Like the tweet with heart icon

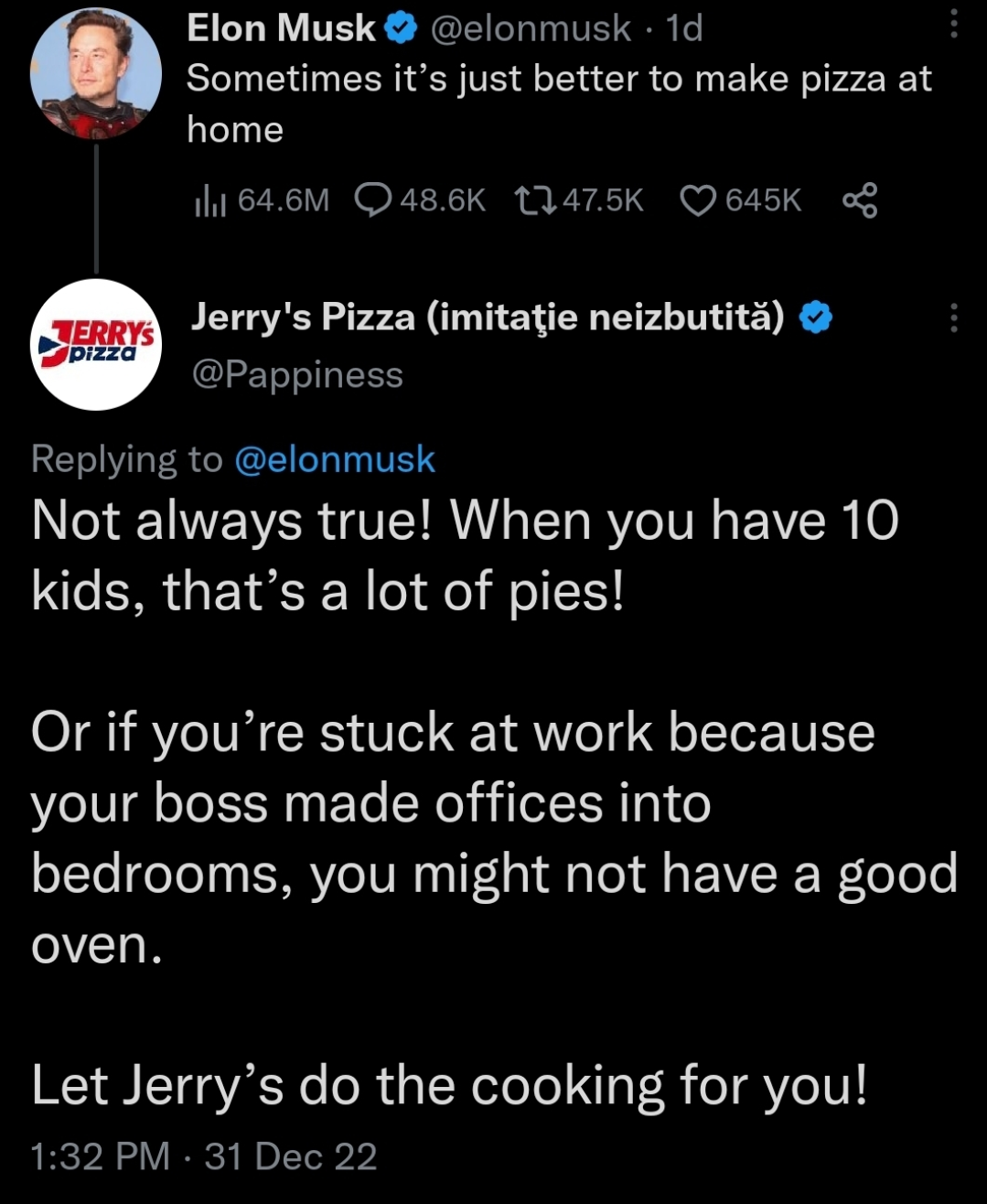coord(698,199)
